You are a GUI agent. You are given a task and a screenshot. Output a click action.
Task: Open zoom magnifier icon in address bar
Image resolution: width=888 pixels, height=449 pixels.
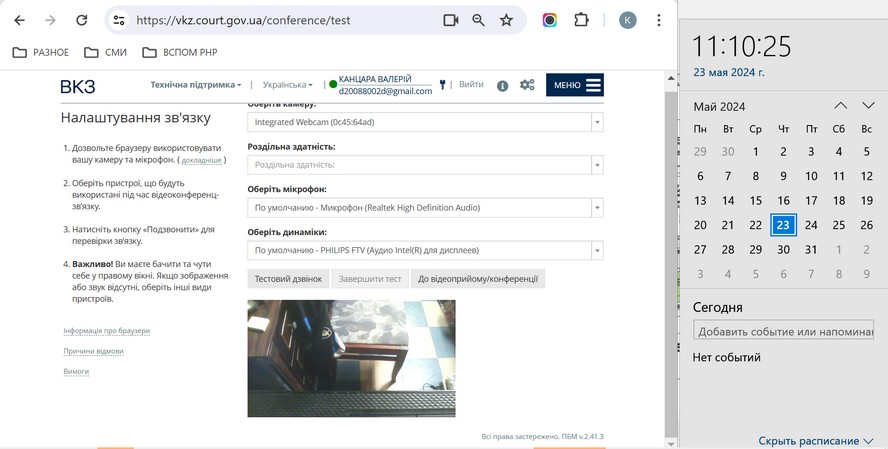pyautogui.click(x=479, y=20)
